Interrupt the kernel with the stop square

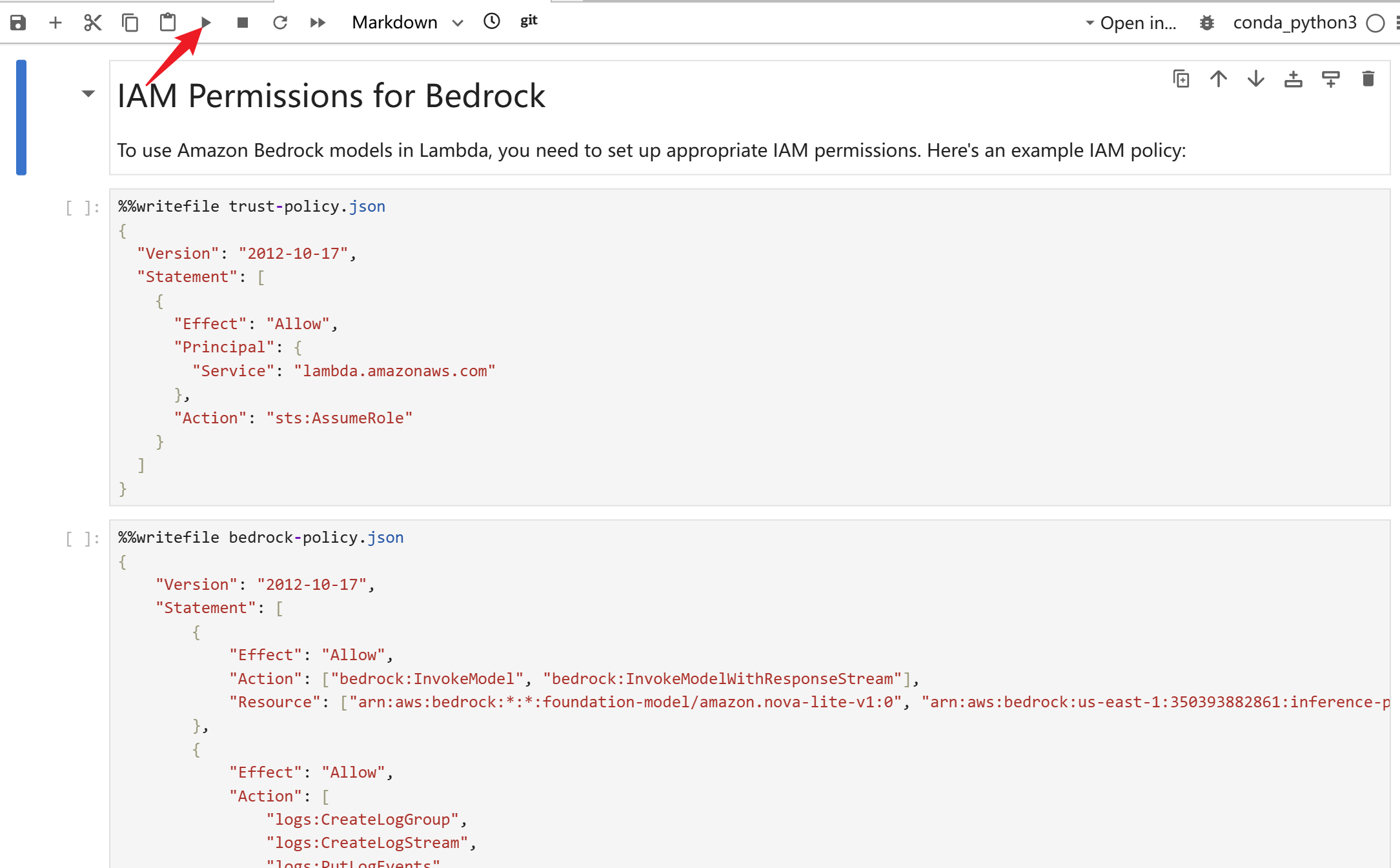243,23
